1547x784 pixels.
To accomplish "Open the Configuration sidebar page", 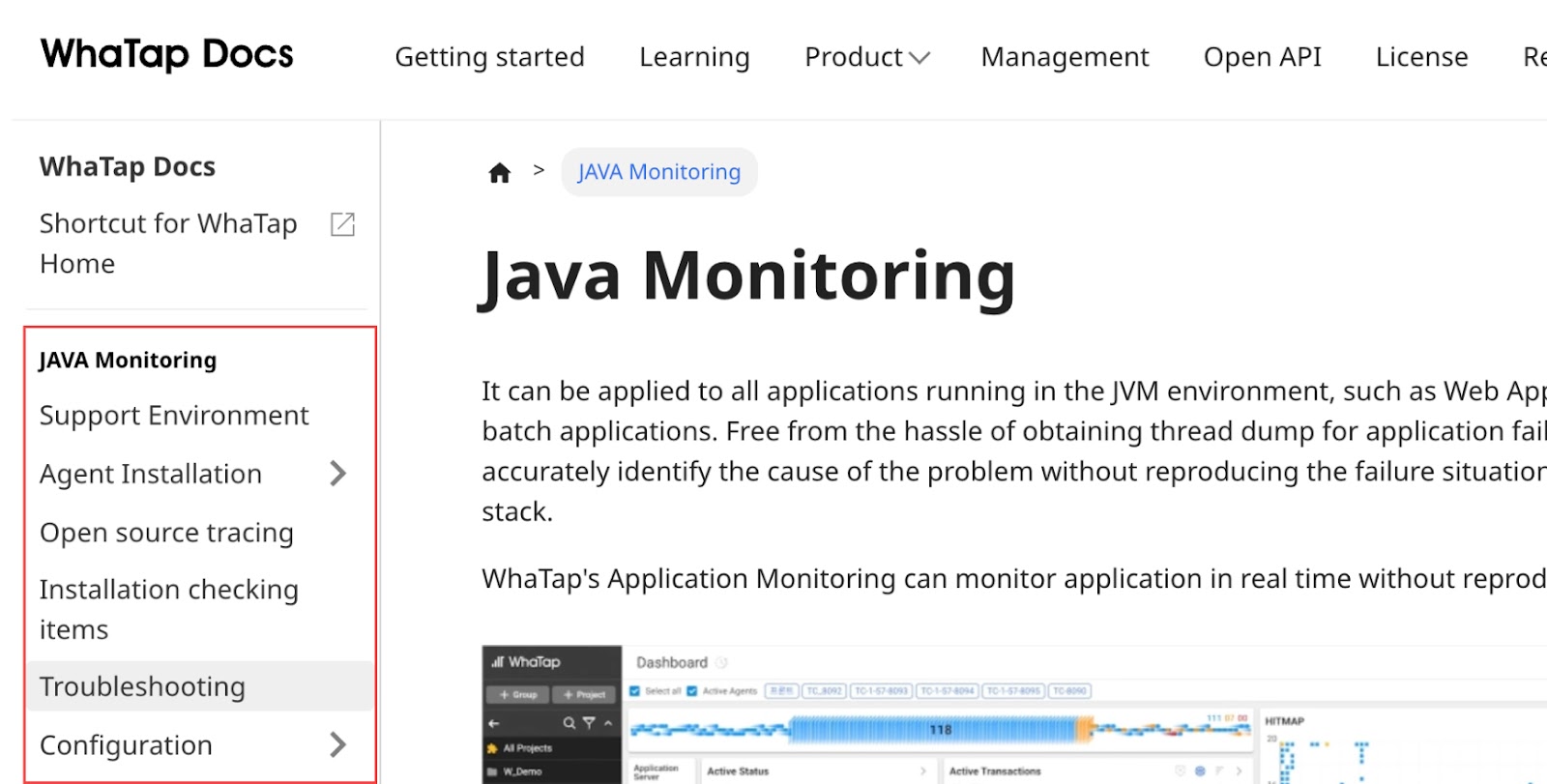I will [126, 745].
